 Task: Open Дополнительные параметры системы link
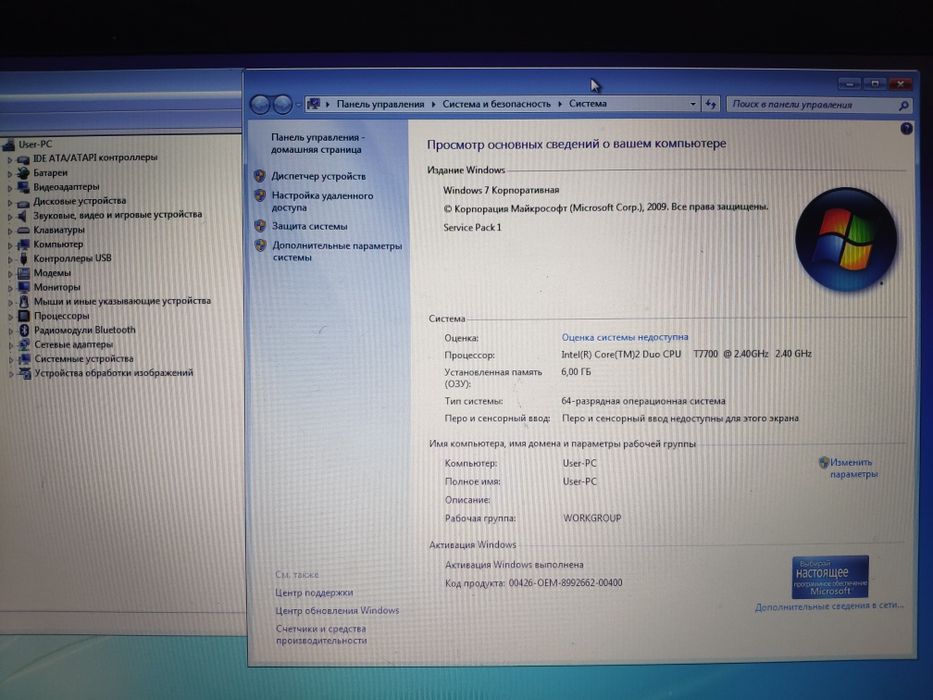[337, 251]
